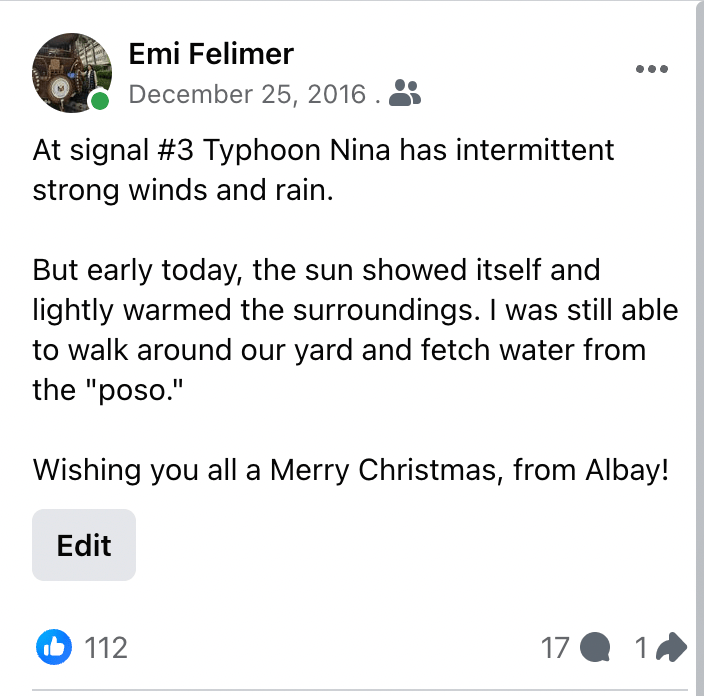This screenshot has width=704, height=696.
Task: Click the share arrow icon
Action: [671, 648]
